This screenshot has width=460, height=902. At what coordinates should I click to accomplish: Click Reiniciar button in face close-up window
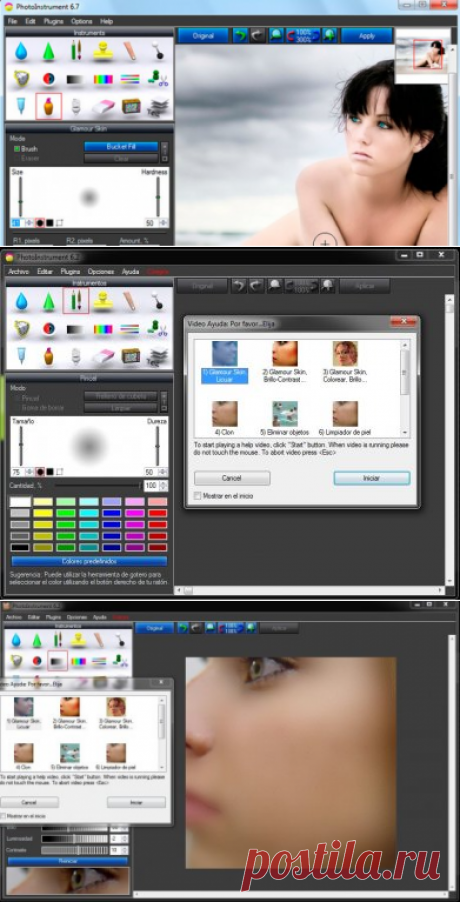coord(67,861)
